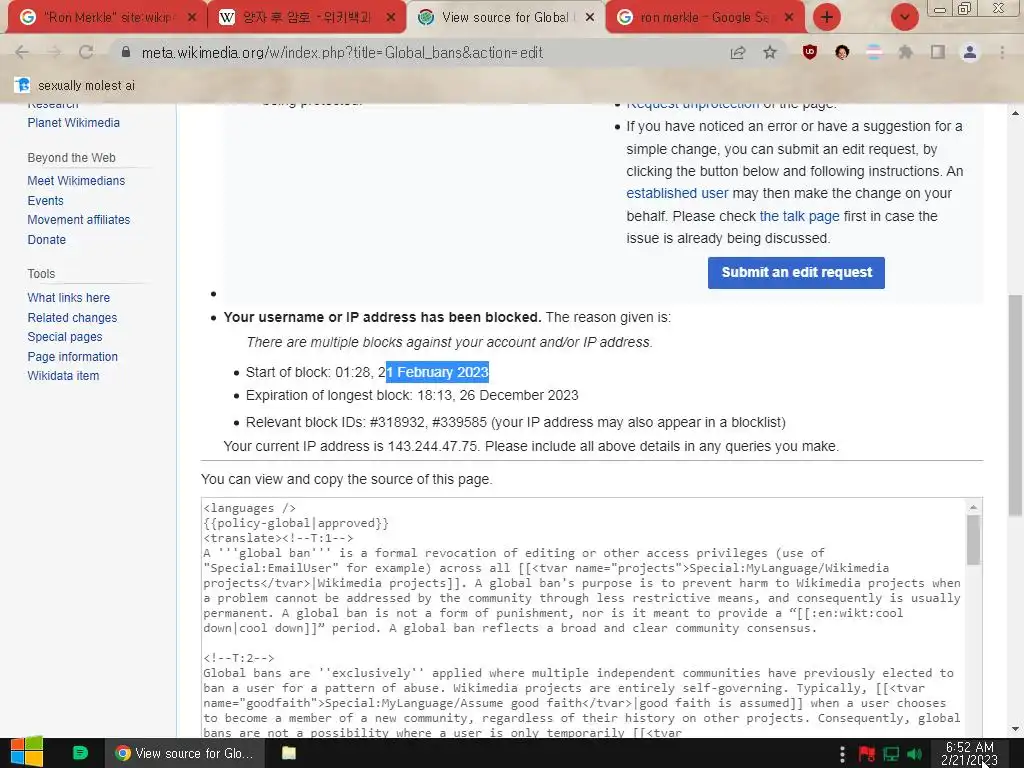Image resolution: width=1024 pixels, height=768 pixels.
Task: Click the 'Relevant block IDs' line
Action: pyautogui.click(x=515, y=423)
